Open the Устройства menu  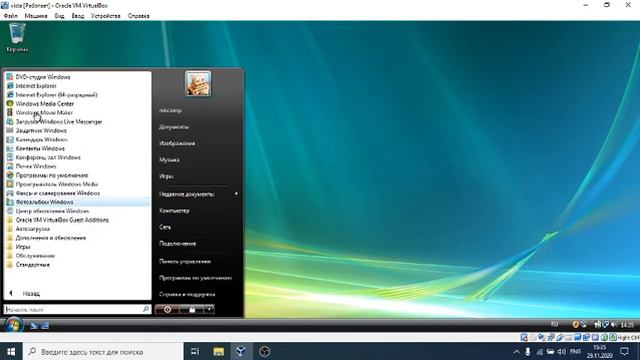[106, 16]
